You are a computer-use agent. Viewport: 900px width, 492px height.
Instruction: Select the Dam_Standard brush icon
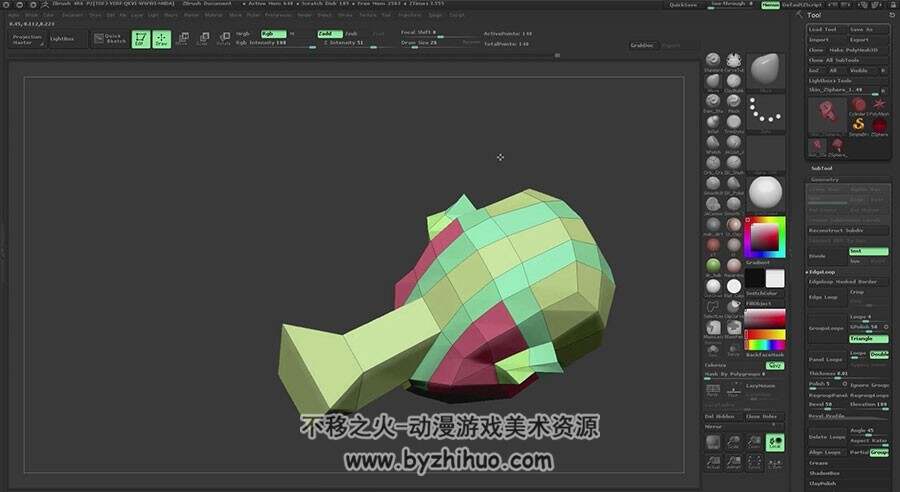713,103
